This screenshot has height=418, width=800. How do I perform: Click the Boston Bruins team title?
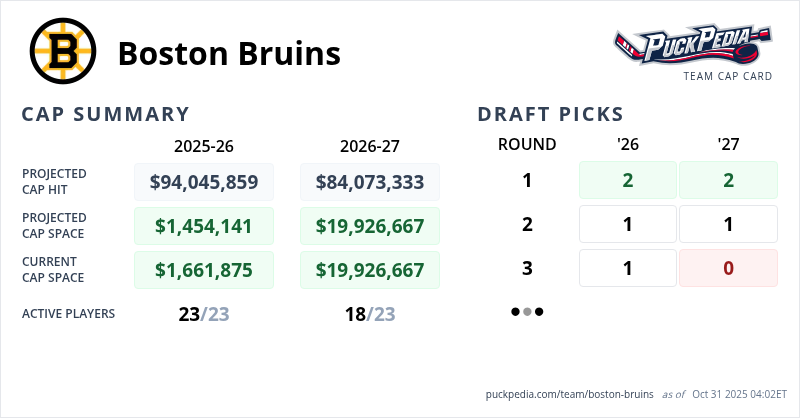229,53
